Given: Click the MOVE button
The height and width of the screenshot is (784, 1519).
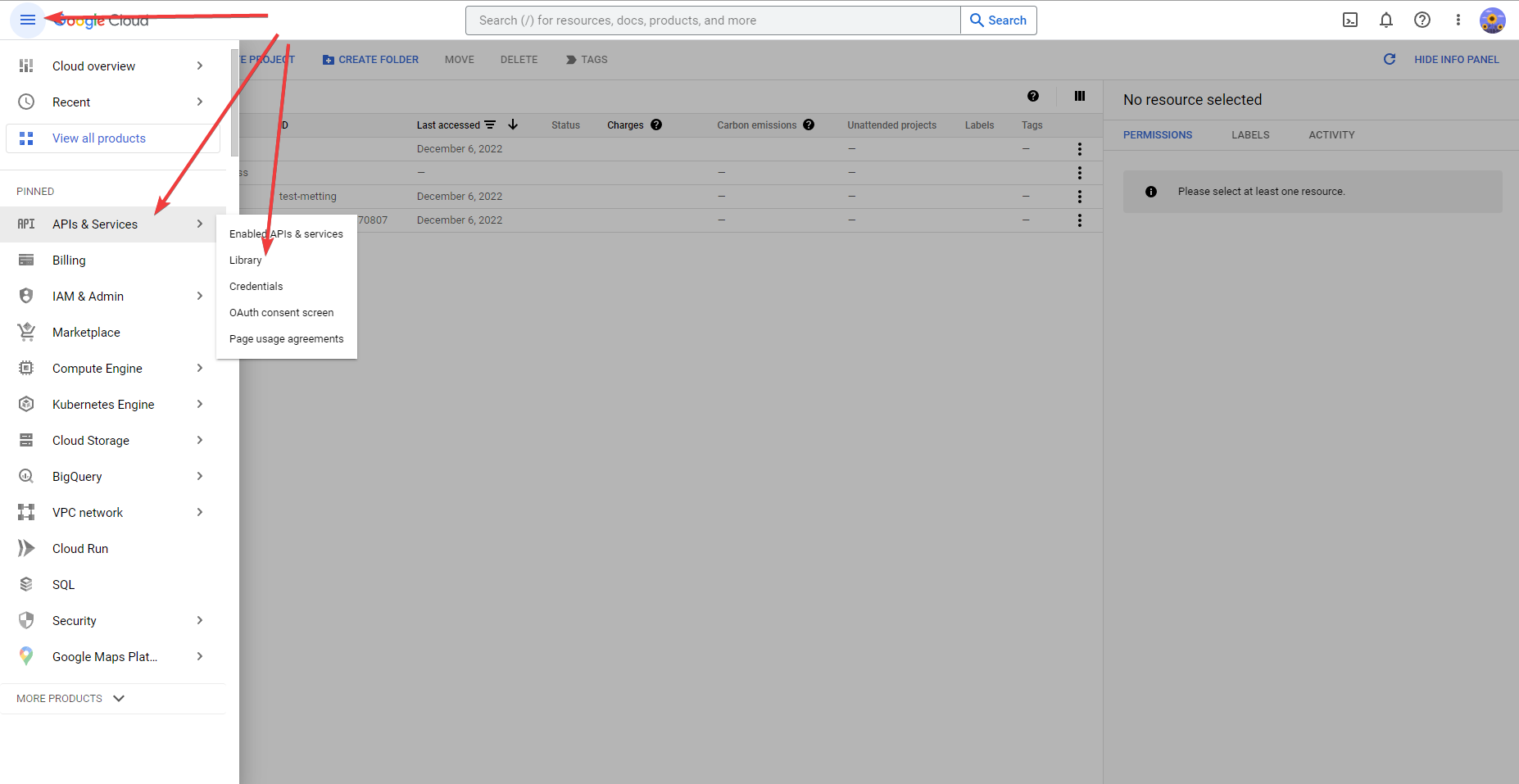Looking at the screenshot, I should pos(460,60).
